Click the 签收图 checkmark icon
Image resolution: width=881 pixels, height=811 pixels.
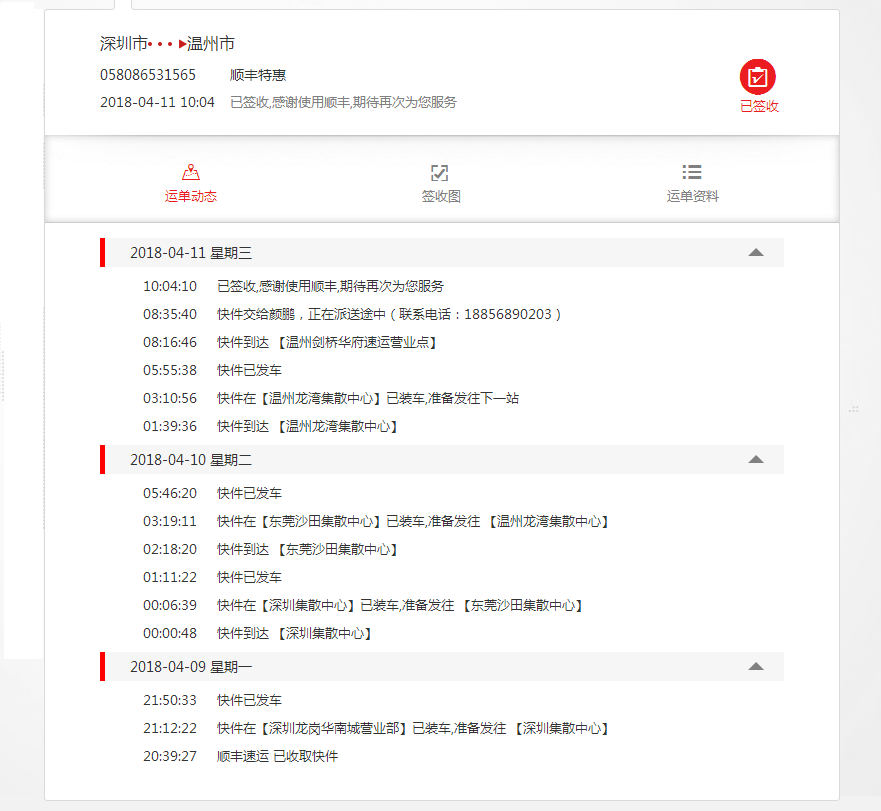pos(439,173)
